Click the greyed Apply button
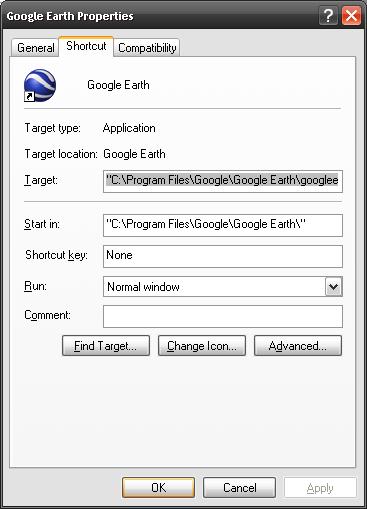The width and height of the screenshot is (367, 509). [320, 488]
